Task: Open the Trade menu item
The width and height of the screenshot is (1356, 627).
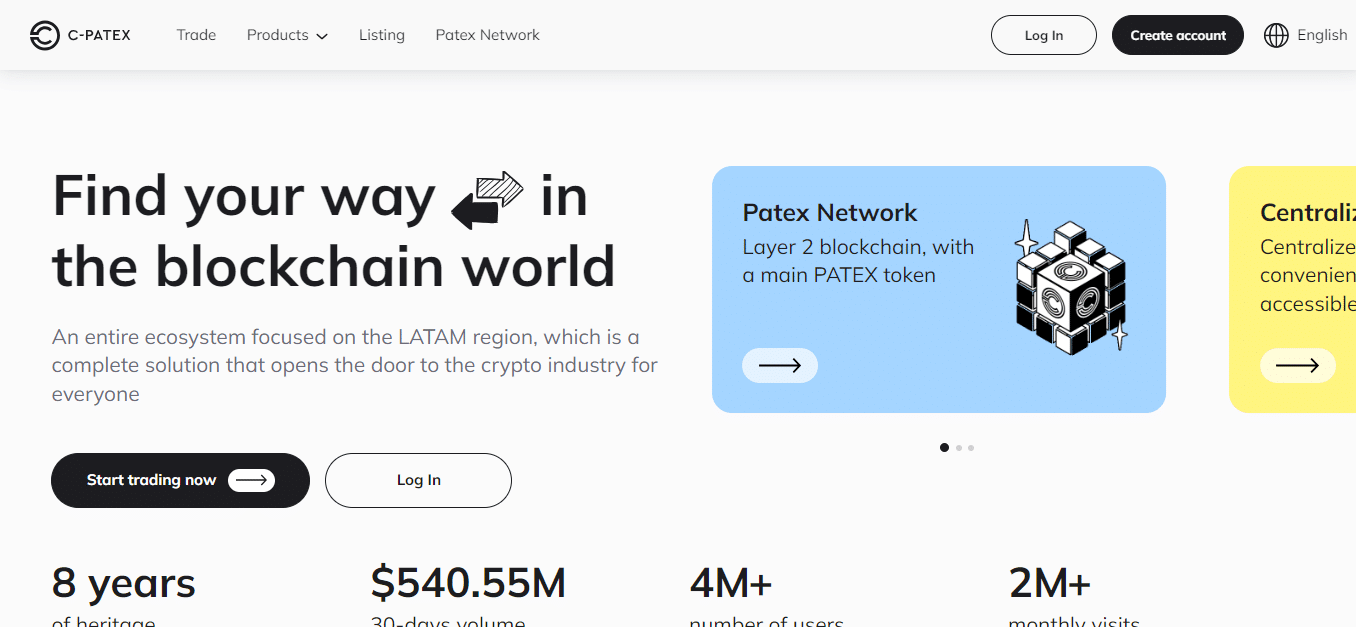Action: point(196,35)
